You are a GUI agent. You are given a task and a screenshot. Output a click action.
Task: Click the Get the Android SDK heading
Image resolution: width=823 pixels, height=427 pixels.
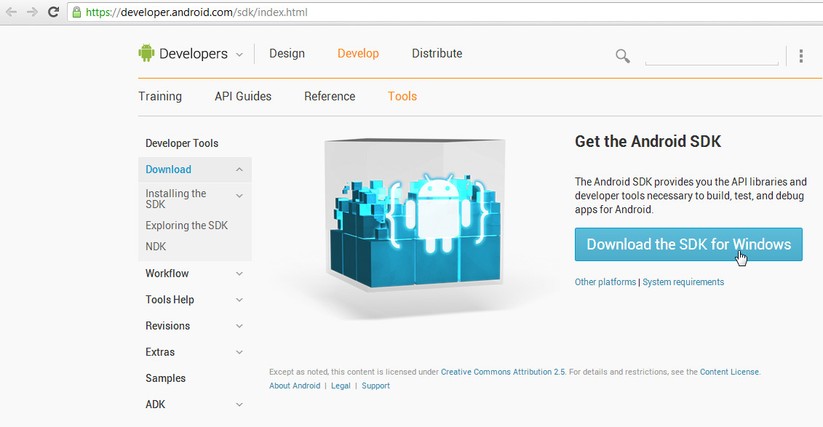(648, 142)
